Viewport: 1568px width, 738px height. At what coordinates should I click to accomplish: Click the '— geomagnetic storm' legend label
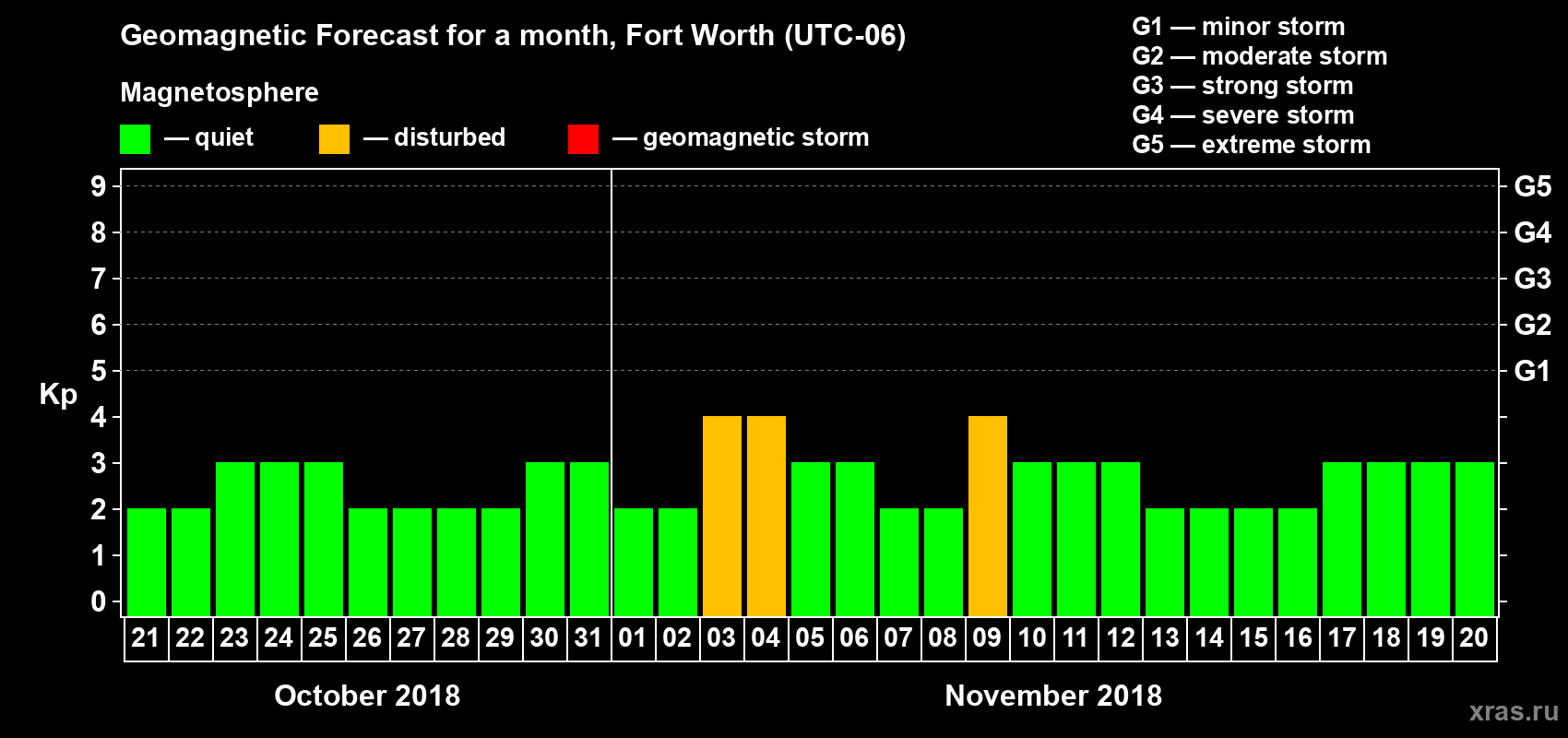click(741, 137)
